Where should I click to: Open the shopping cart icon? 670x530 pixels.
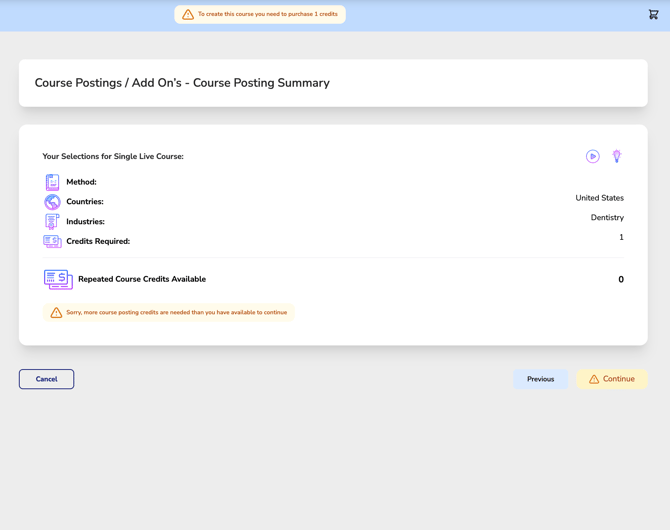tap(653, 15)
